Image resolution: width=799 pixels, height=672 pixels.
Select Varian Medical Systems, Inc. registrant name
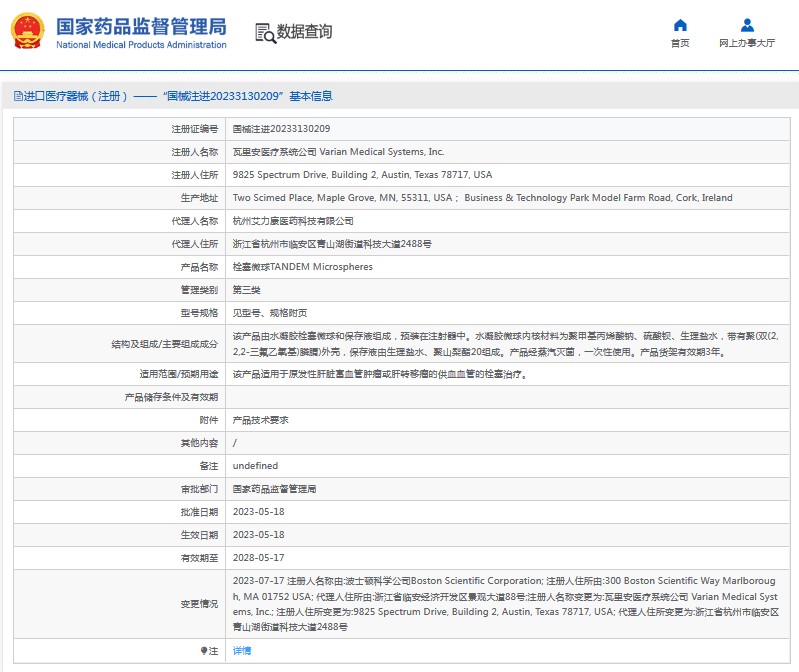pyautogui.click(x=382, y=152)
